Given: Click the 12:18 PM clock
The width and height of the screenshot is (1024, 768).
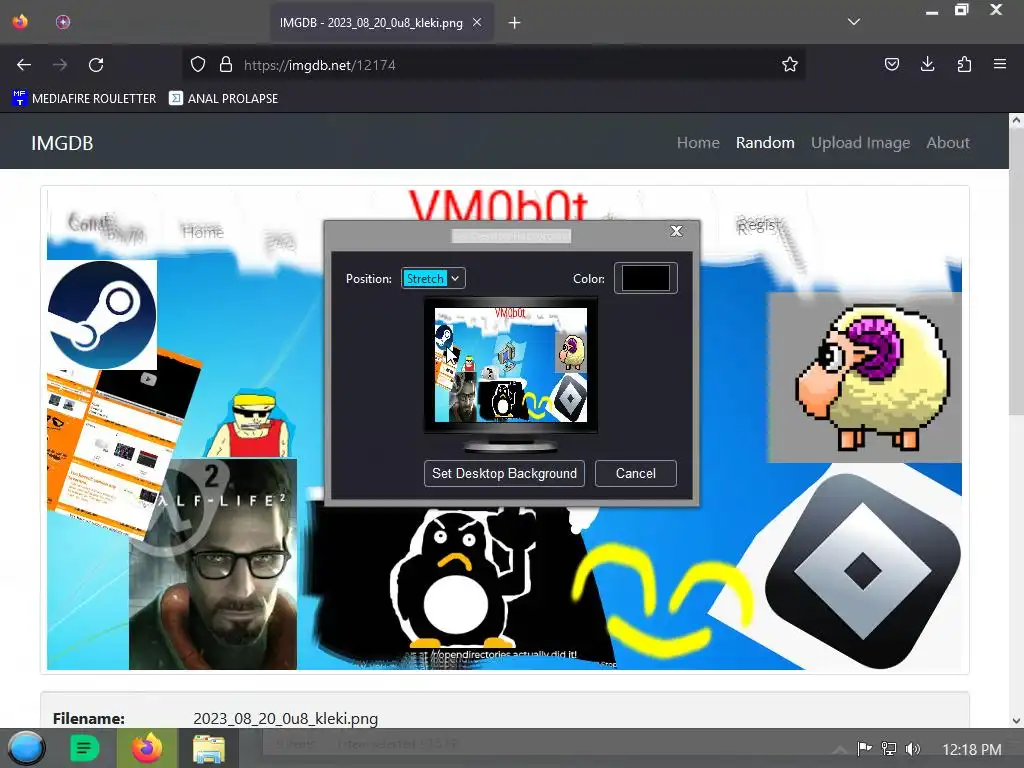Looking at the screenshot, I should pos(972,750).
